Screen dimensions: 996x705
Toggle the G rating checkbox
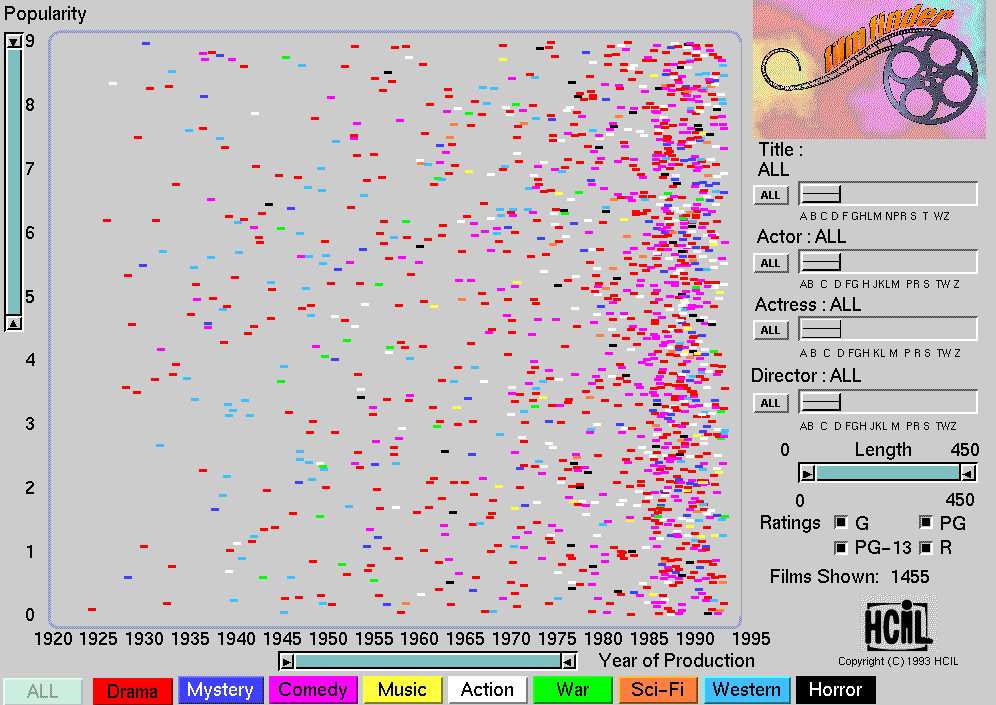(841, 522)
